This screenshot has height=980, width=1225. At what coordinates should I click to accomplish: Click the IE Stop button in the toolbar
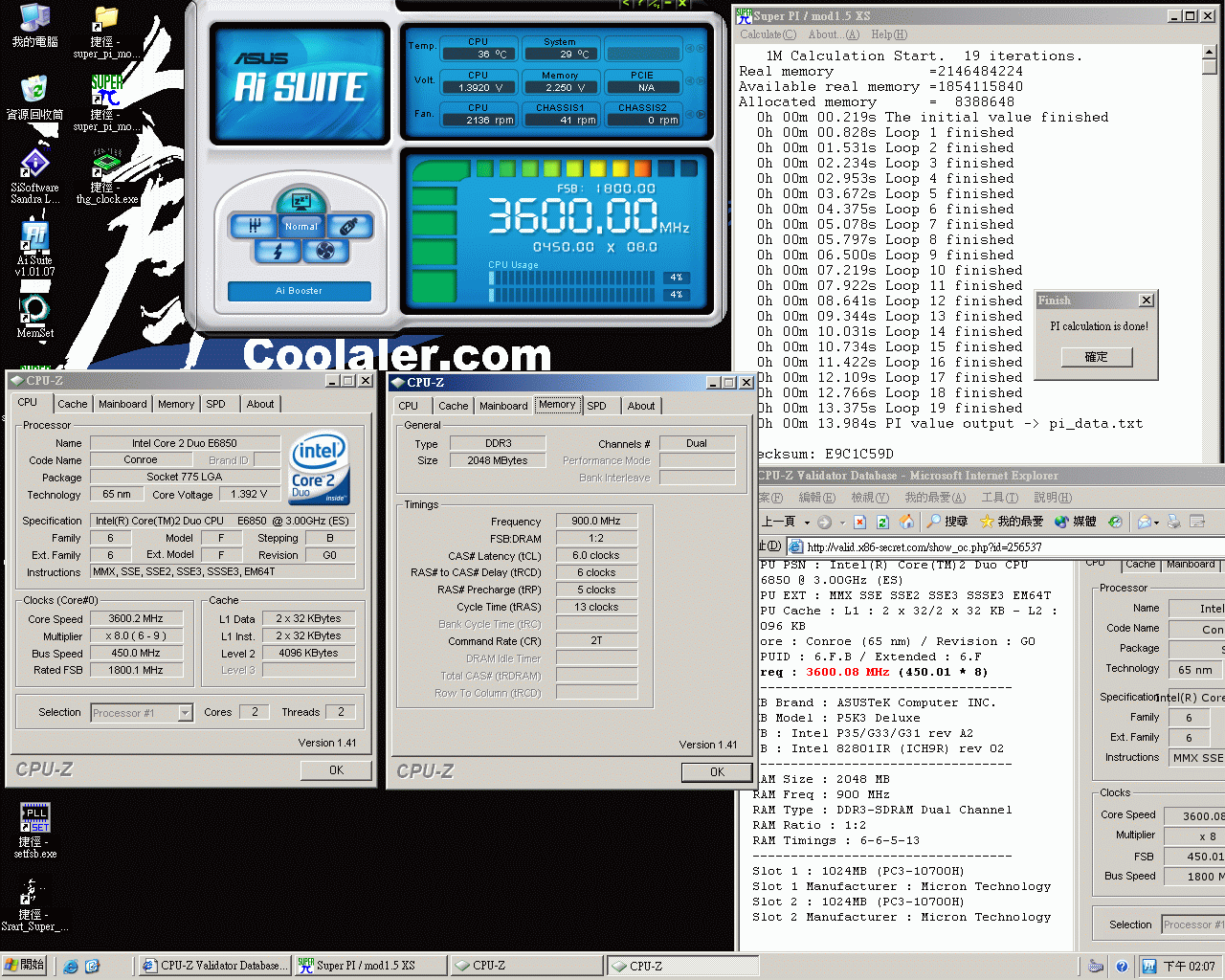tap(859, 522)
